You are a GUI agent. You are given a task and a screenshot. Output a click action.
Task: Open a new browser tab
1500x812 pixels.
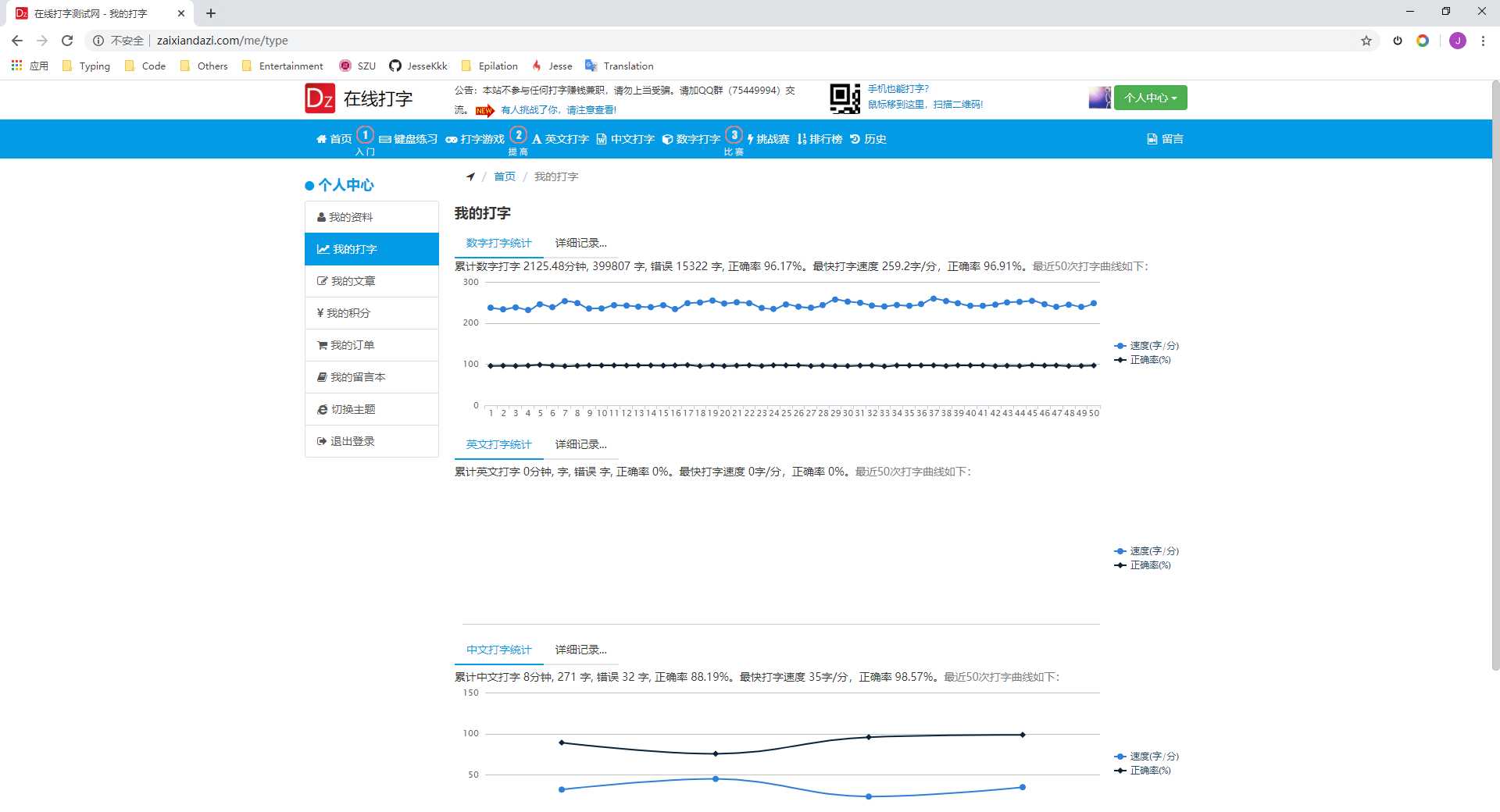click(x=211, y=13)
